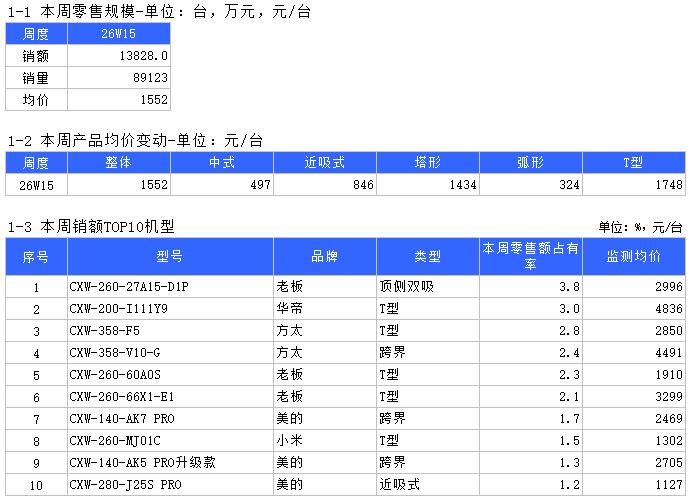Screen dimensions: 691x503
Task: Click the price 3299 for CXW-260-66X1-E1
Action: point(669,397)
